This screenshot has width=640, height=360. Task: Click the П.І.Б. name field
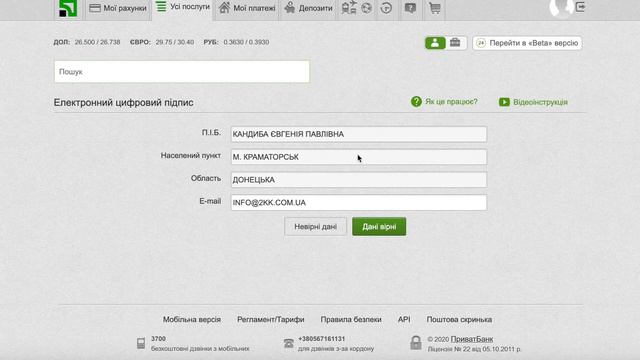(x=359, y=134)
